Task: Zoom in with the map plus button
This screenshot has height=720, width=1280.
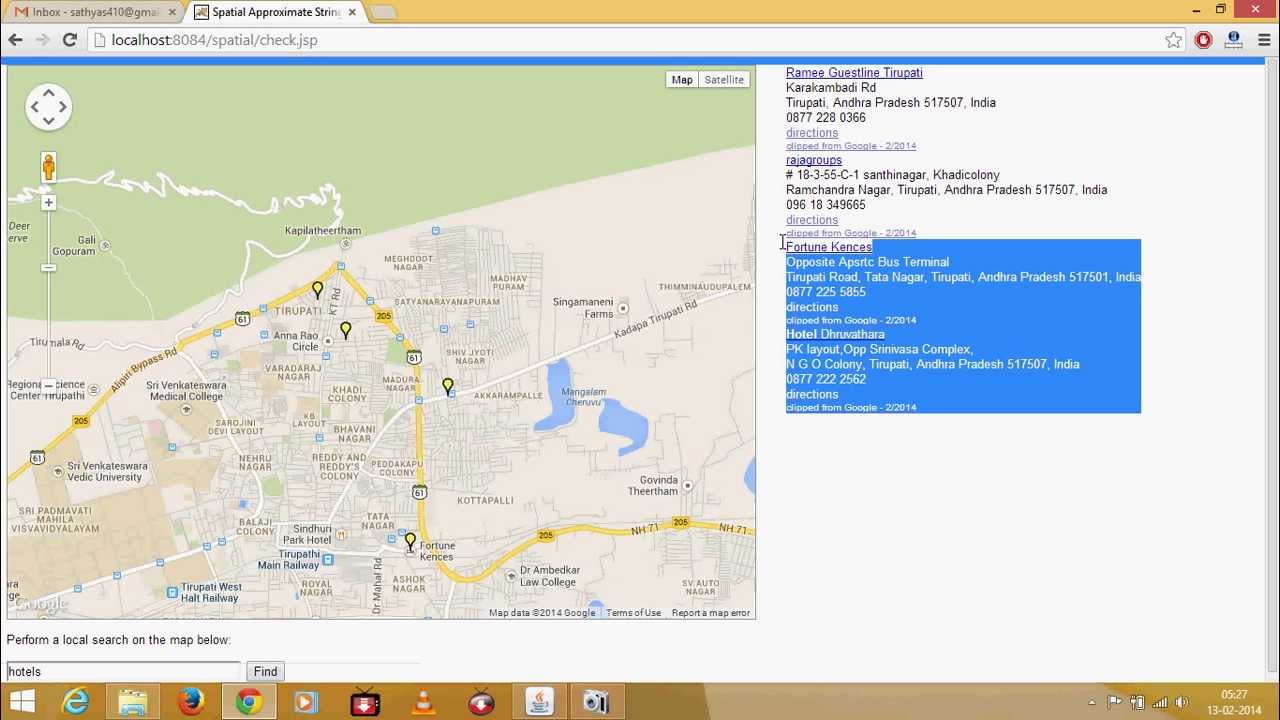Action: click(48, 203)
